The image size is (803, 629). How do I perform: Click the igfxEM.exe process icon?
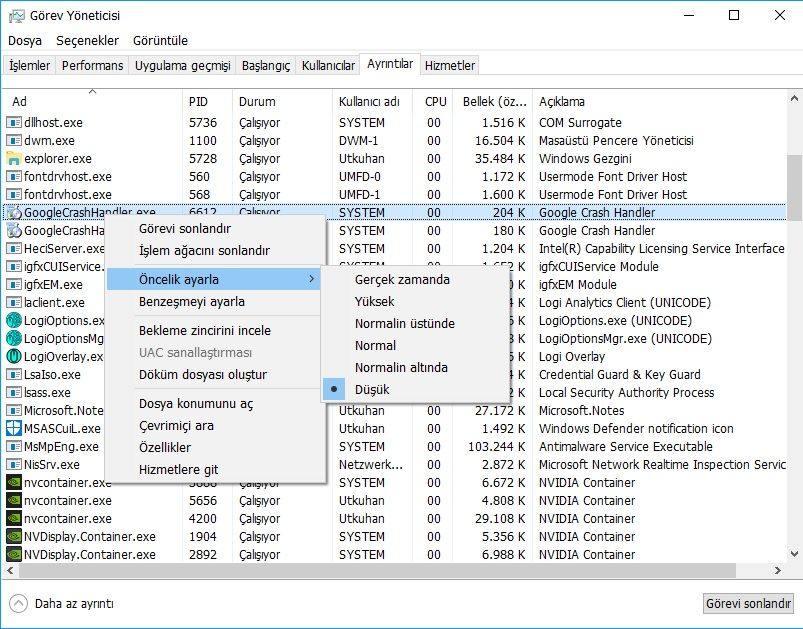(x=14, y=284)
